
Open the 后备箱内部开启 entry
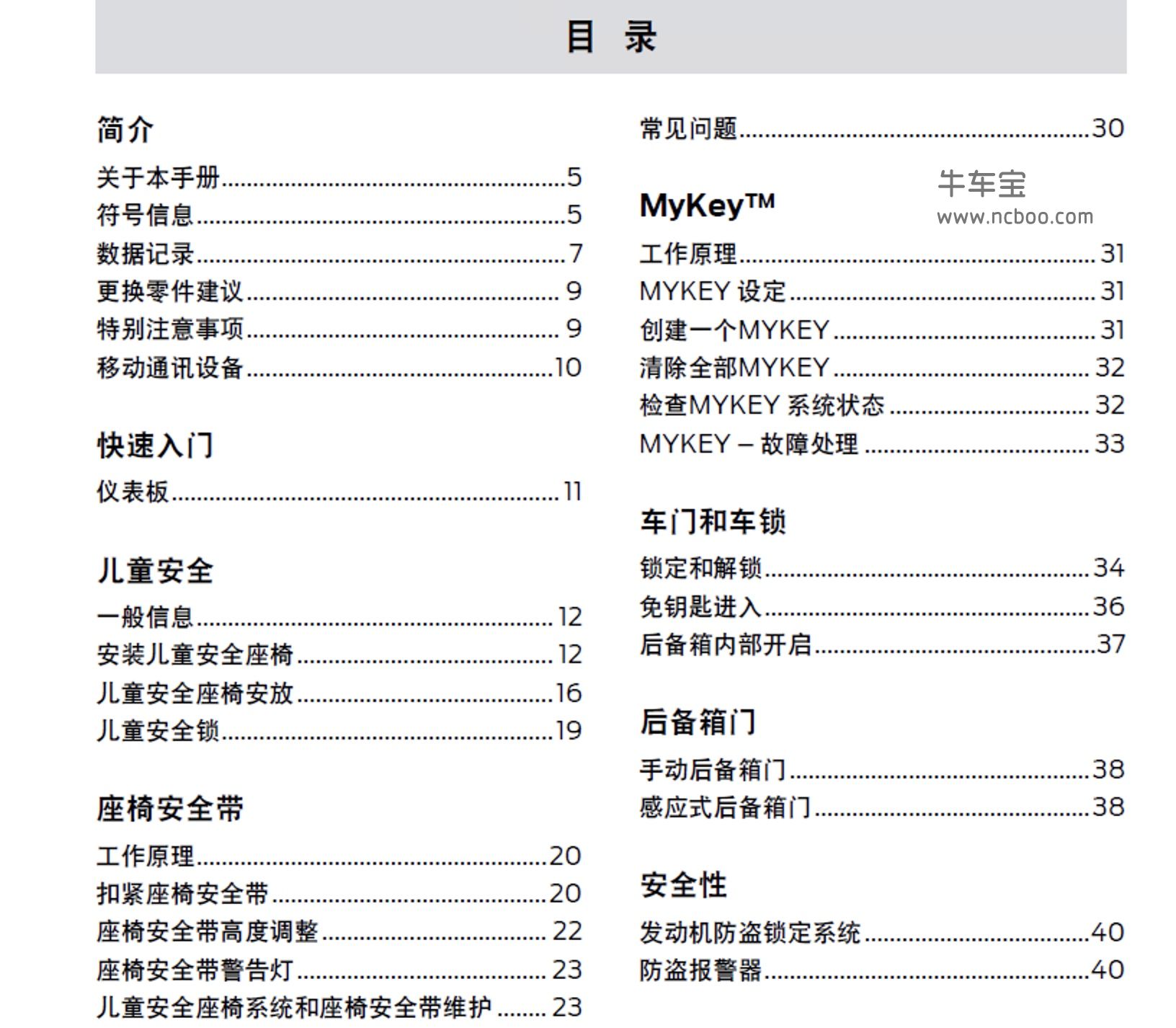[x=882, y=644]
